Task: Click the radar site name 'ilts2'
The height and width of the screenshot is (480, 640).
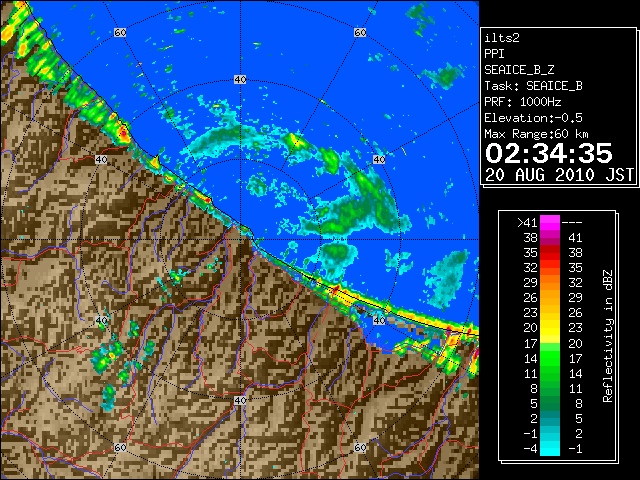Action: coord(502,38)
